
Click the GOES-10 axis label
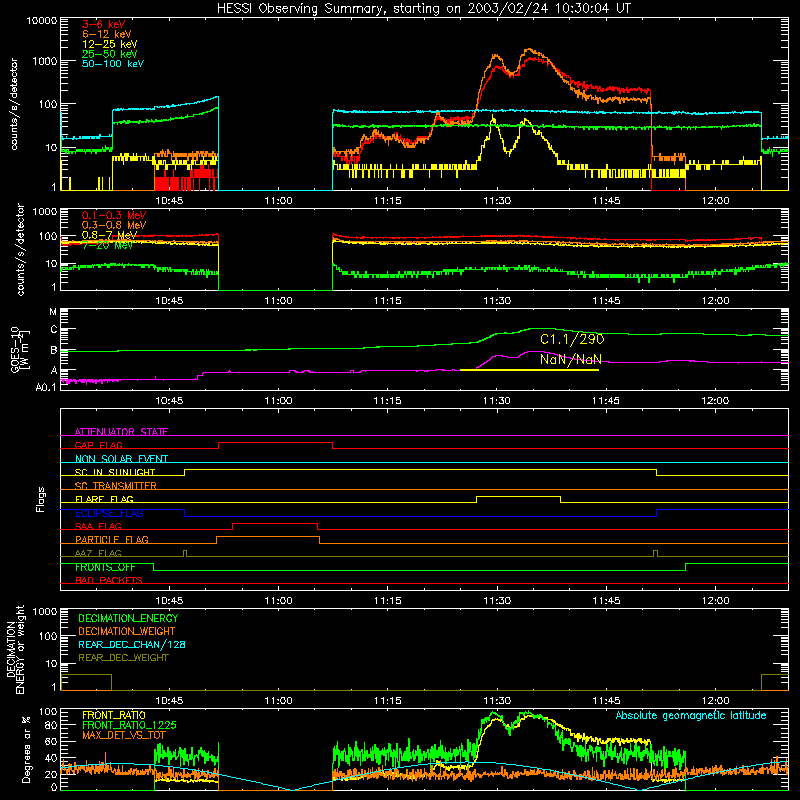coord(20,350)
